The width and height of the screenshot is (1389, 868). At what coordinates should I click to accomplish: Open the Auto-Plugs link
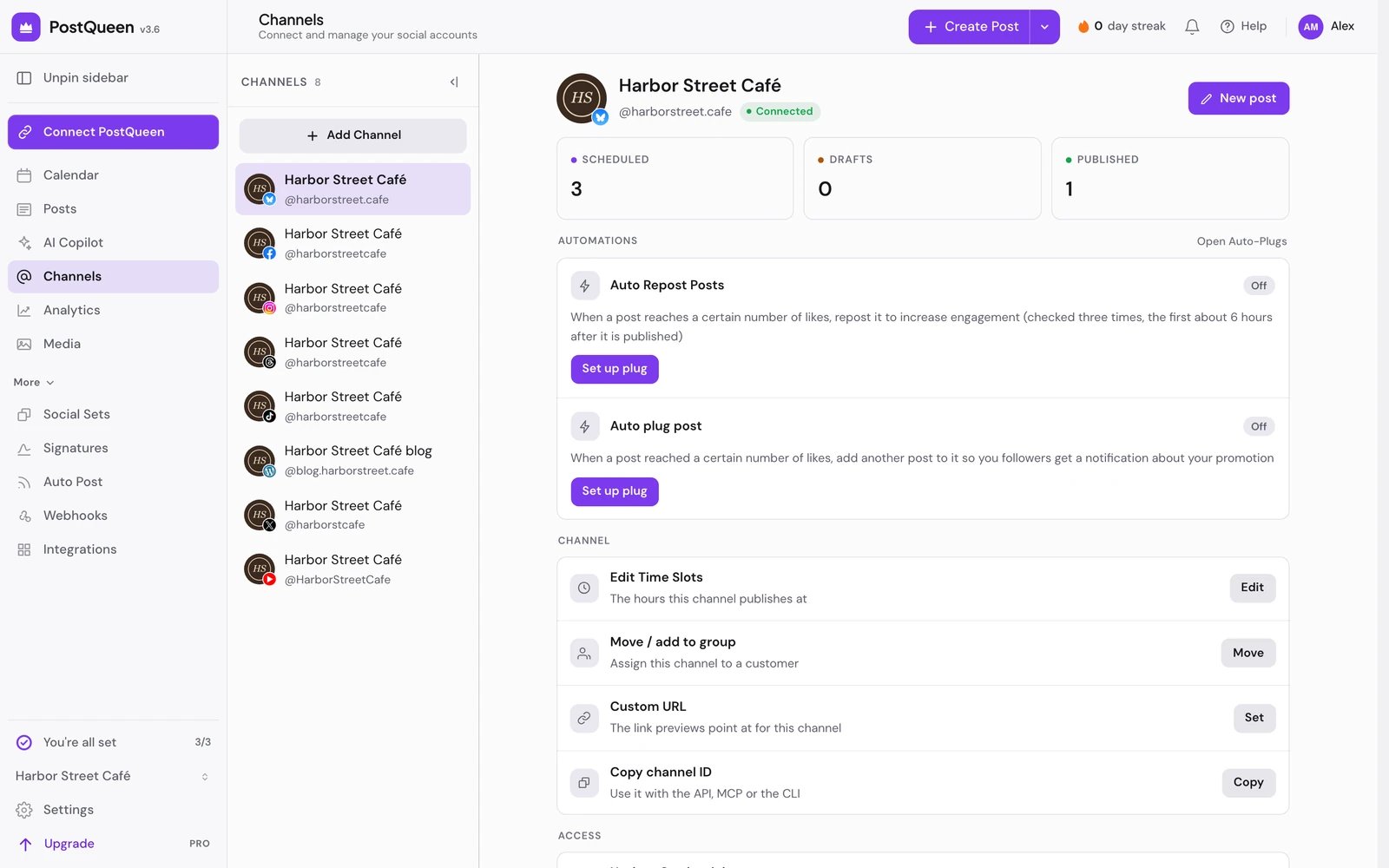[1241, 241]
